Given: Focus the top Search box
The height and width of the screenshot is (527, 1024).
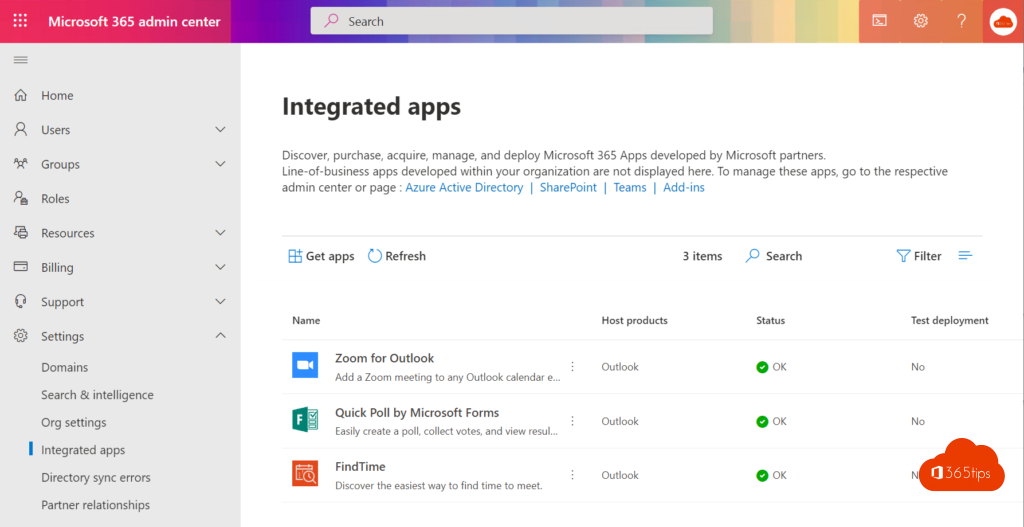Looking at the screenshot, I should (511, 21).
